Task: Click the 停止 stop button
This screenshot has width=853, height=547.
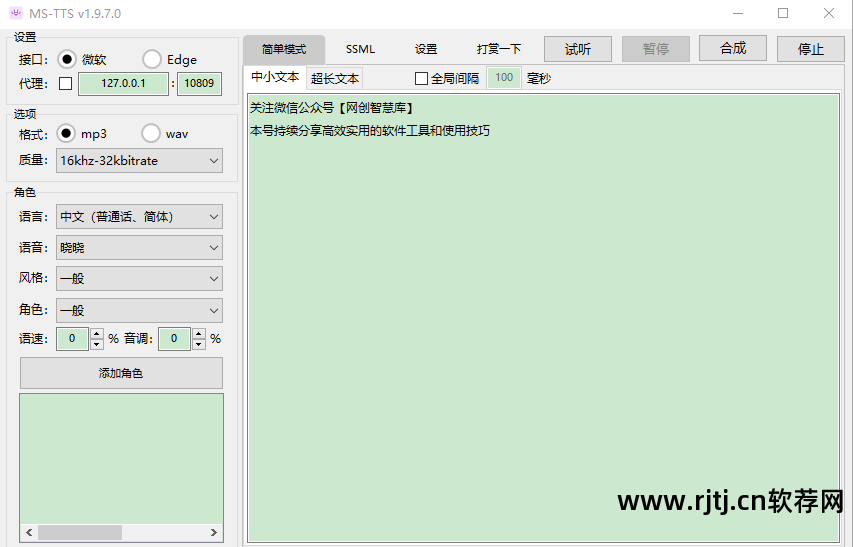Action: tap(811, 49)
